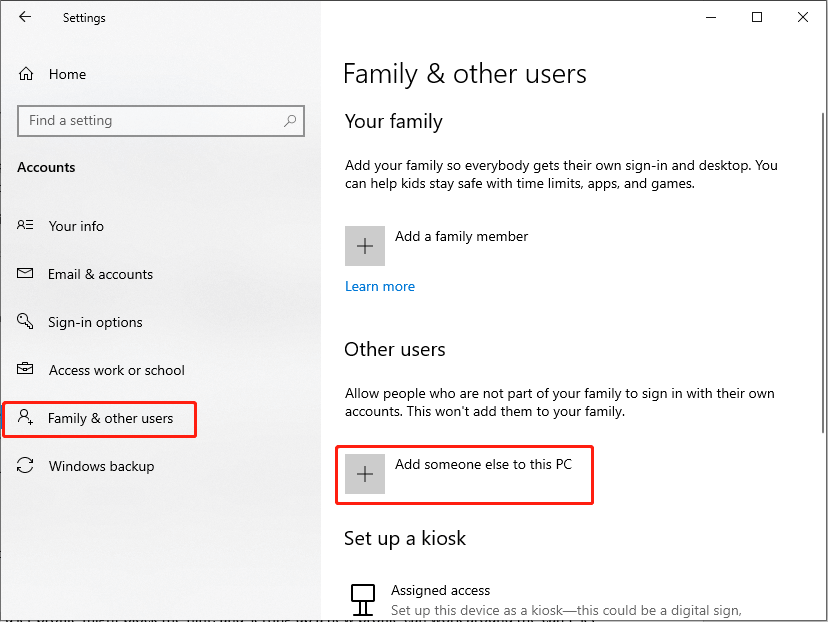Click Add a family member
The width and height of the screenshot is (828, 622).
[461, 236]
